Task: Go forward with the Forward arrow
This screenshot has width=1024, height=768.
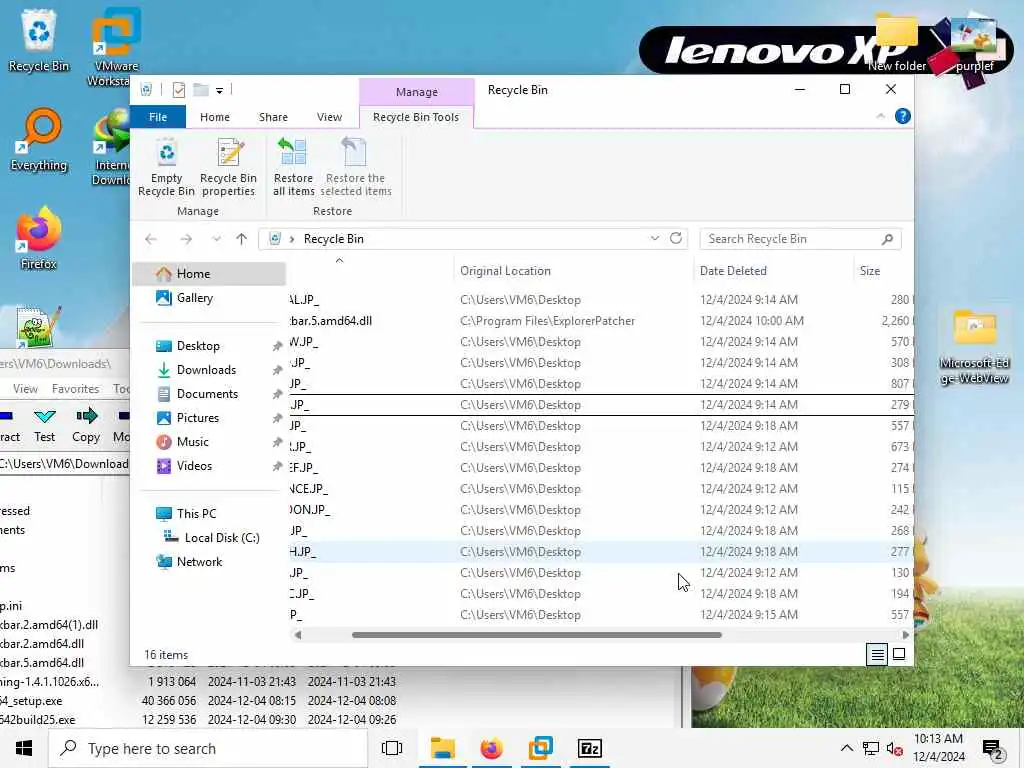Action: pos(186,239)
